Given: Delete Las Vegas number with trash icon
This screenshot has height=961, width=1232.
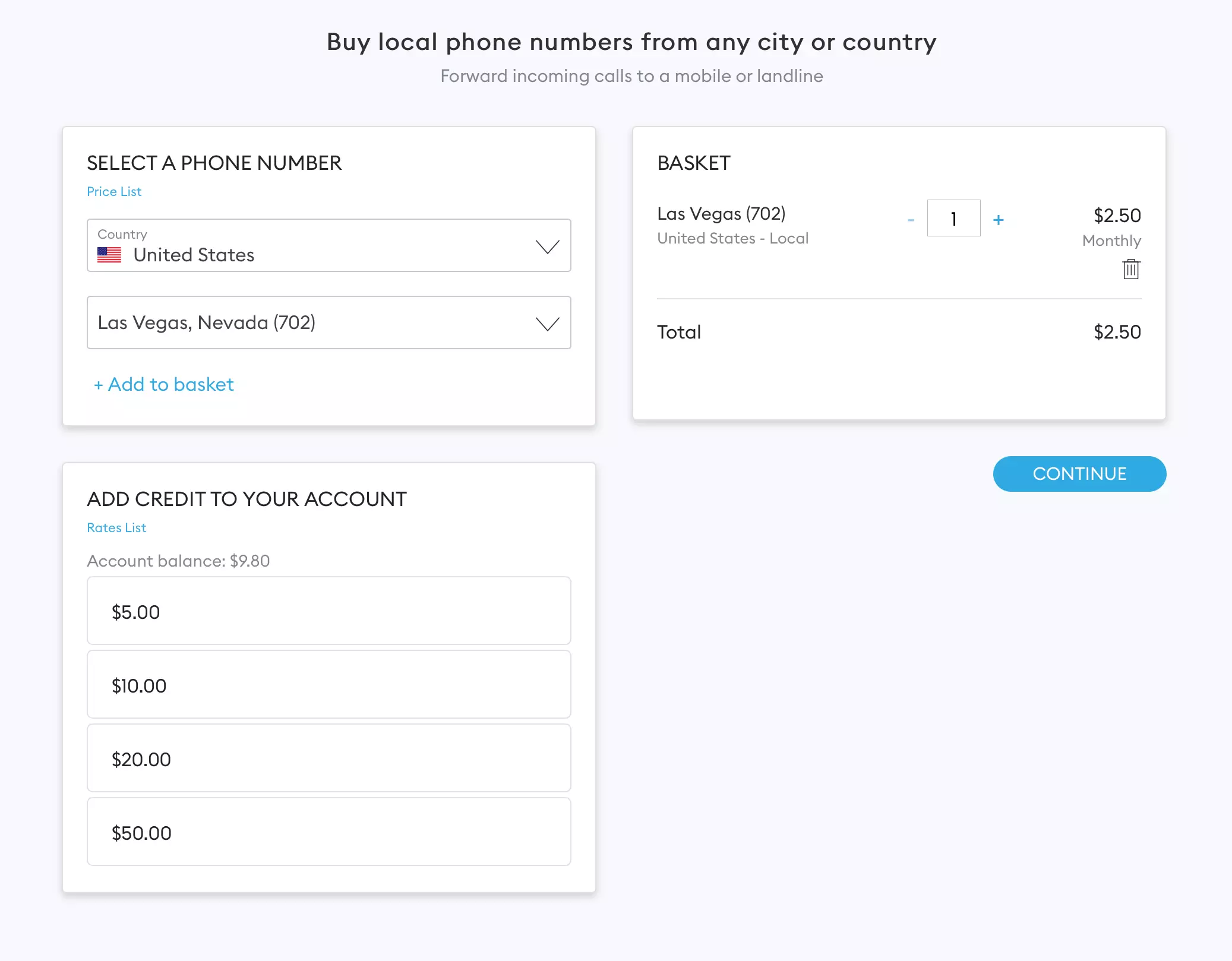Looking at the screenshot, I should click(1131, 269).
